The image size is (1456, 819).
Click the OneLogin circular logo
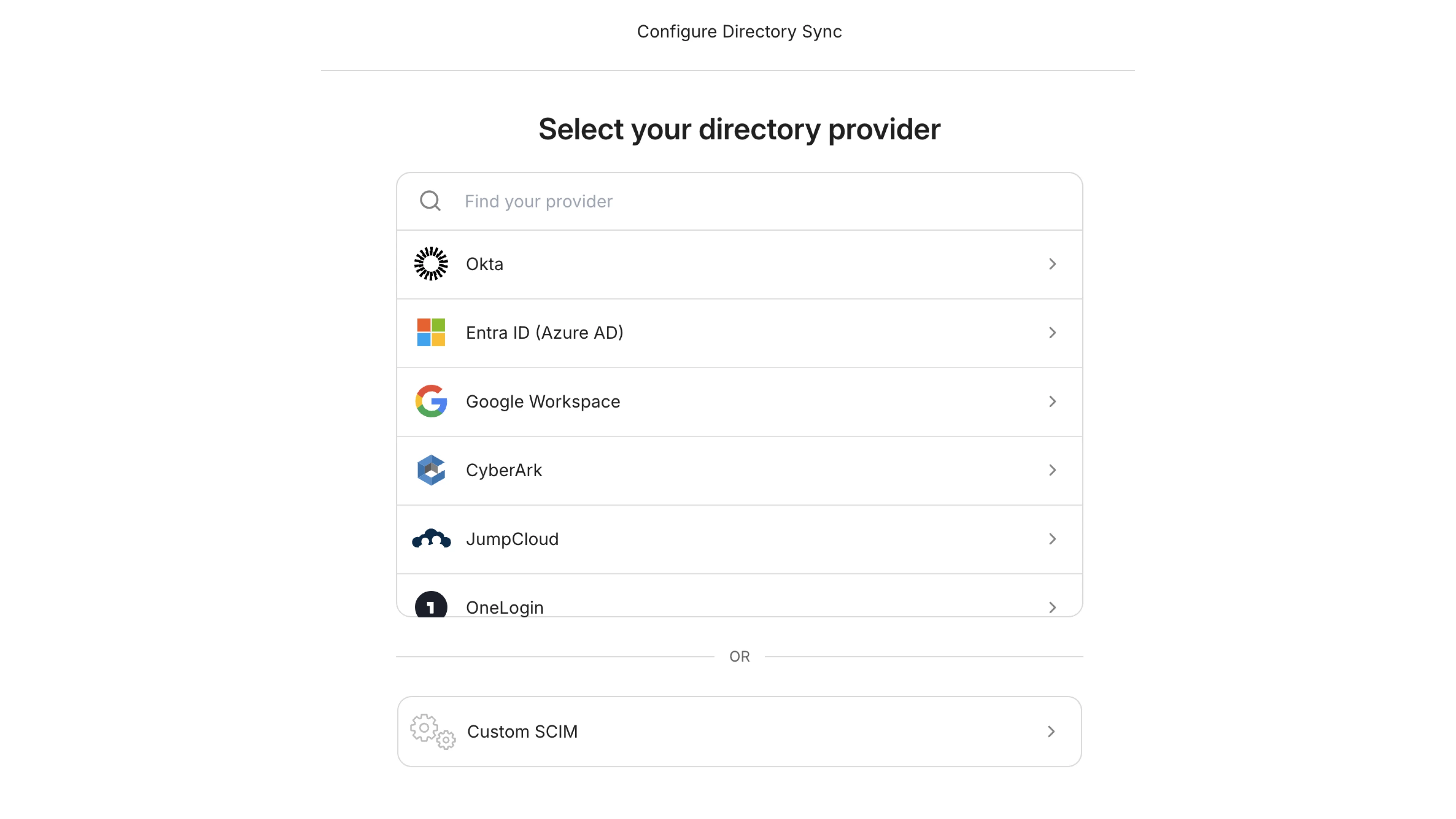(x=431, y=606)
